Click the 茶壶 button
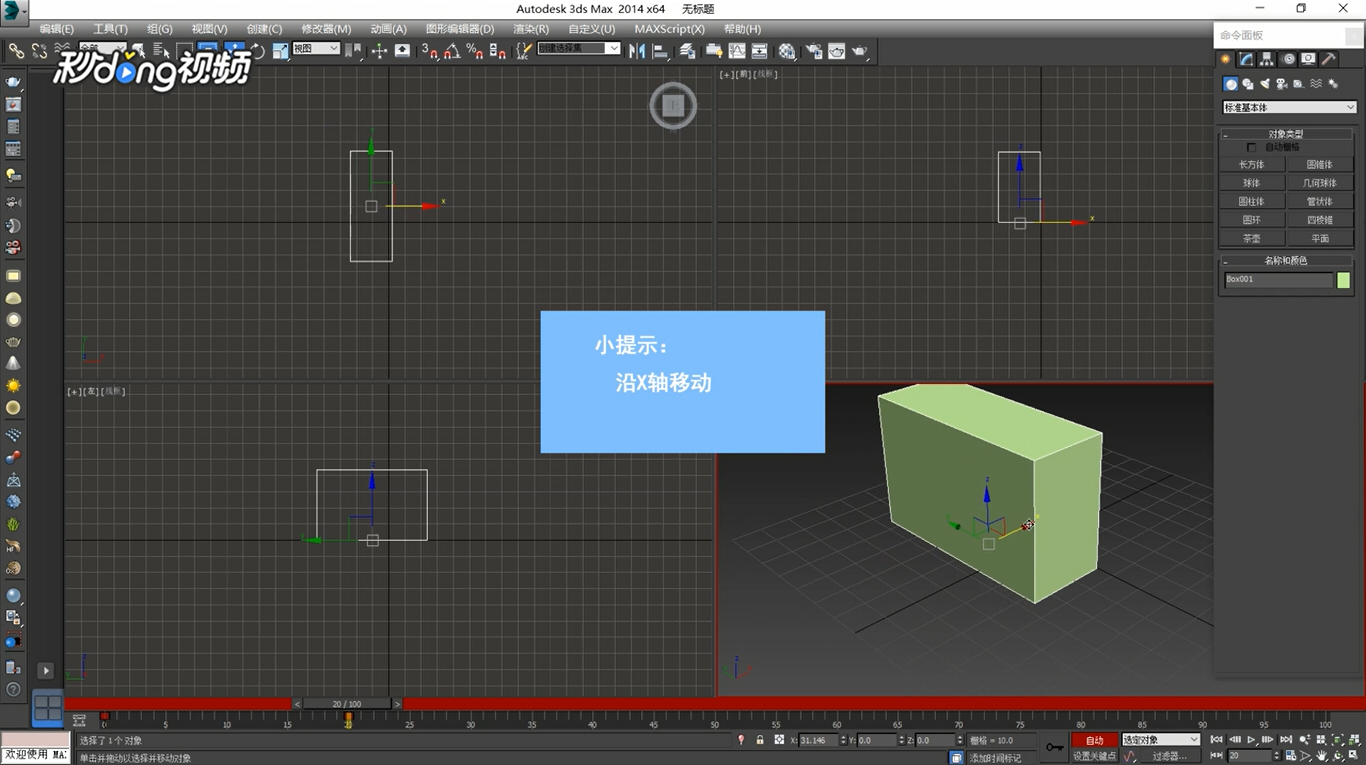Image resolution: width=1366 pixels, height=765 pixels. tap(1252, 239)
